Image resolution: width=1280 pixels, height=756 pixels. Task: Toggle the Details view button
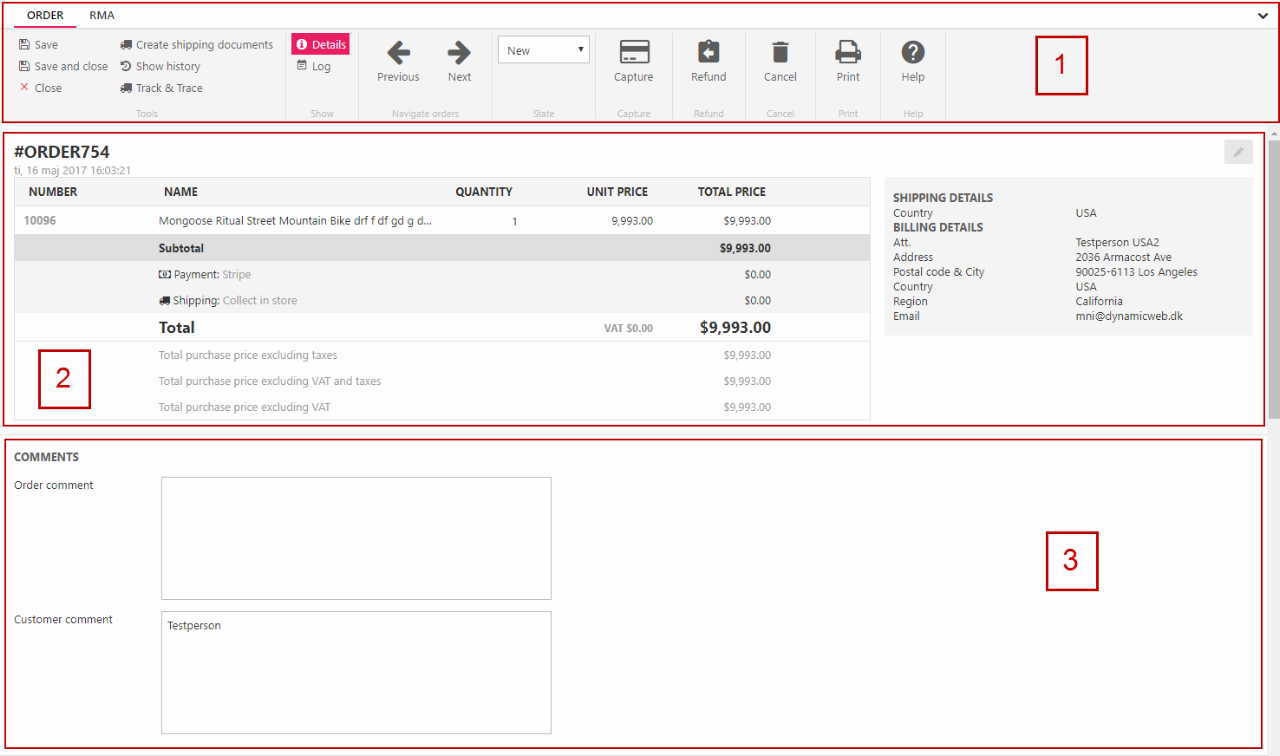tap(321, 45)
